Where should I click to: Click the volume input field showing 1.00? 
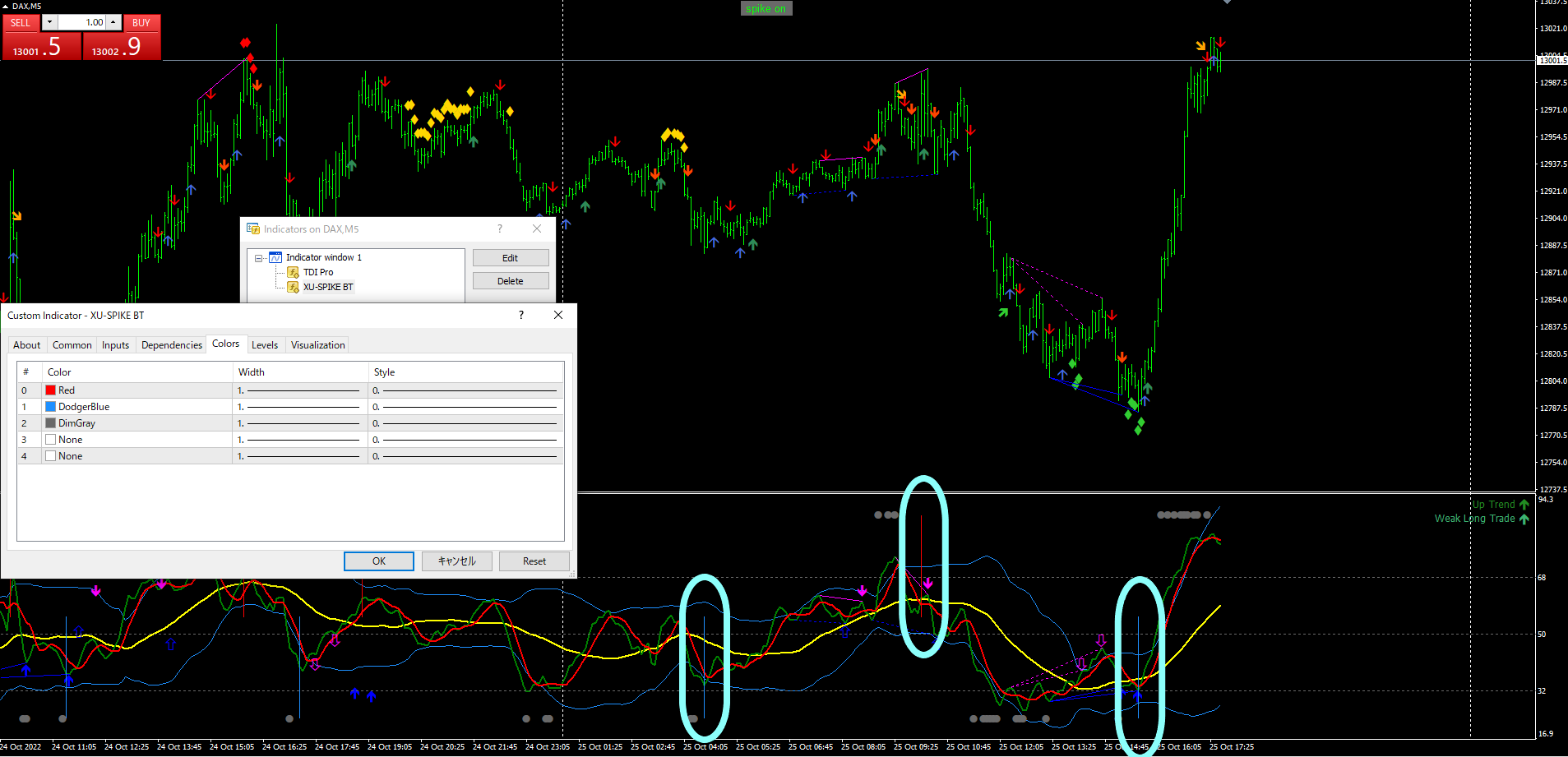coord(82,22)
